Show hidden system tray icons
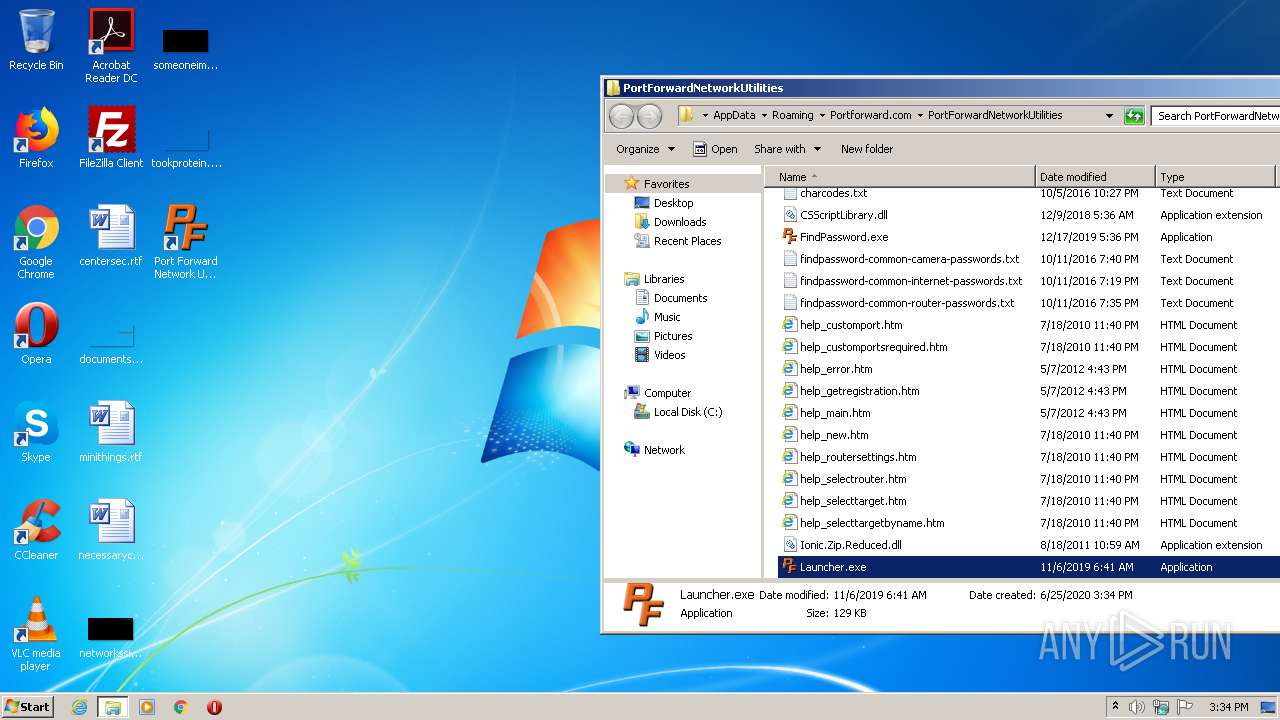Screen dimensions: 1280x720 1115,706
